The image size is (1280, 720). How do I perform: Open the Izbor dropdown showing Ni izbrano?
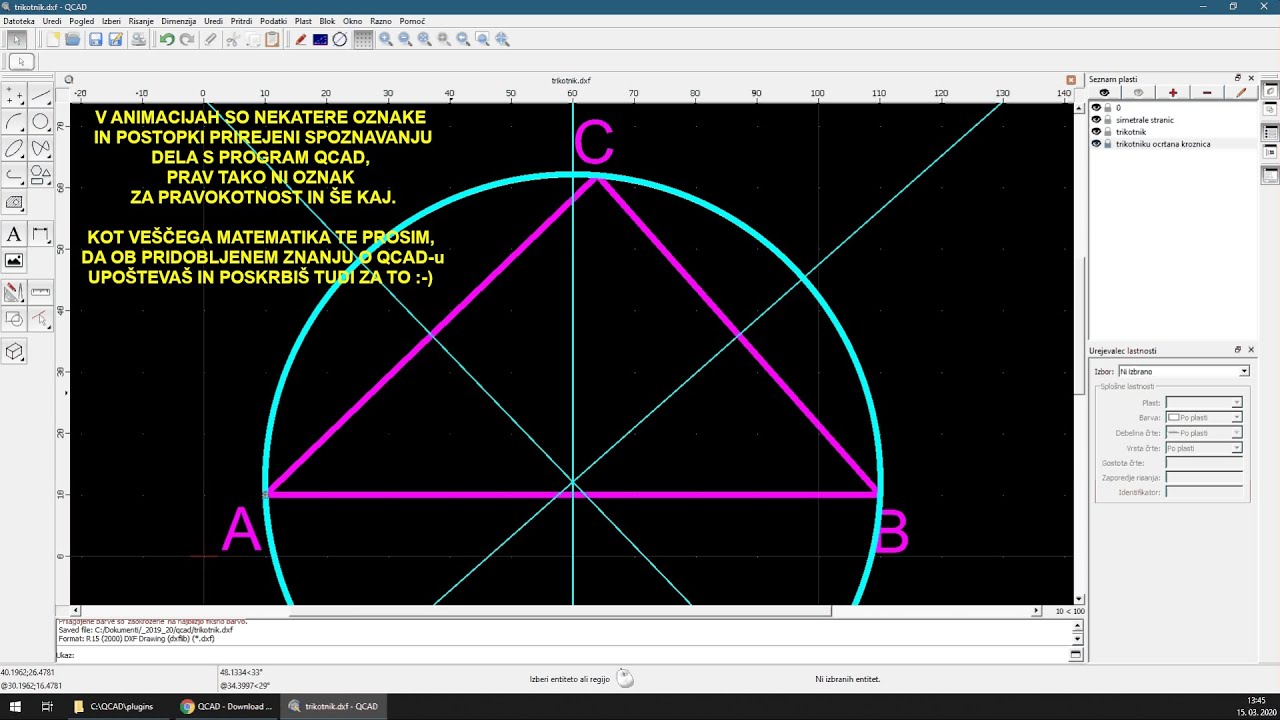click(1184, 371)
